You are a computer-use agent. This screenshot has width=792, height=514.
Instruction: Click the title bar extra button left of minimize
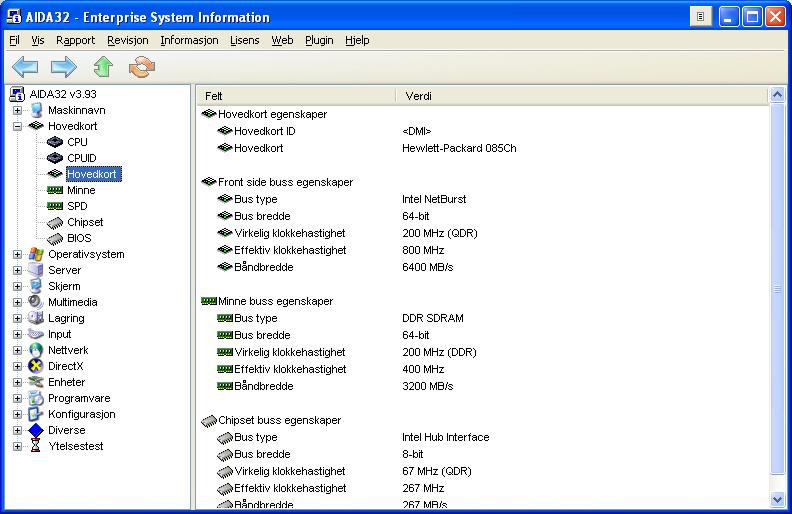[701, 17]
